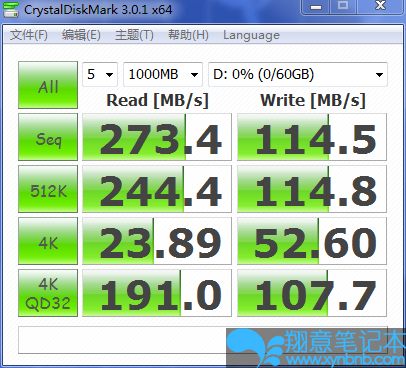Open the D: drive selection dropdown

(x=298, y=74)
